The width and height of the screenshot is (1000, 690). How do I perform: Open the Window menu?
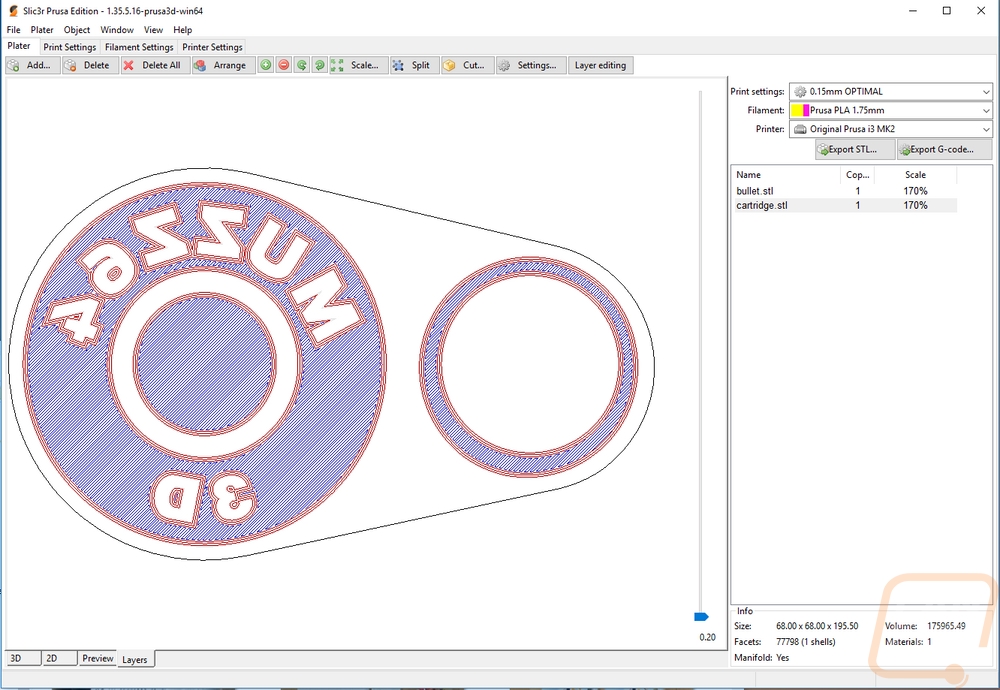(x=117, y=30)
